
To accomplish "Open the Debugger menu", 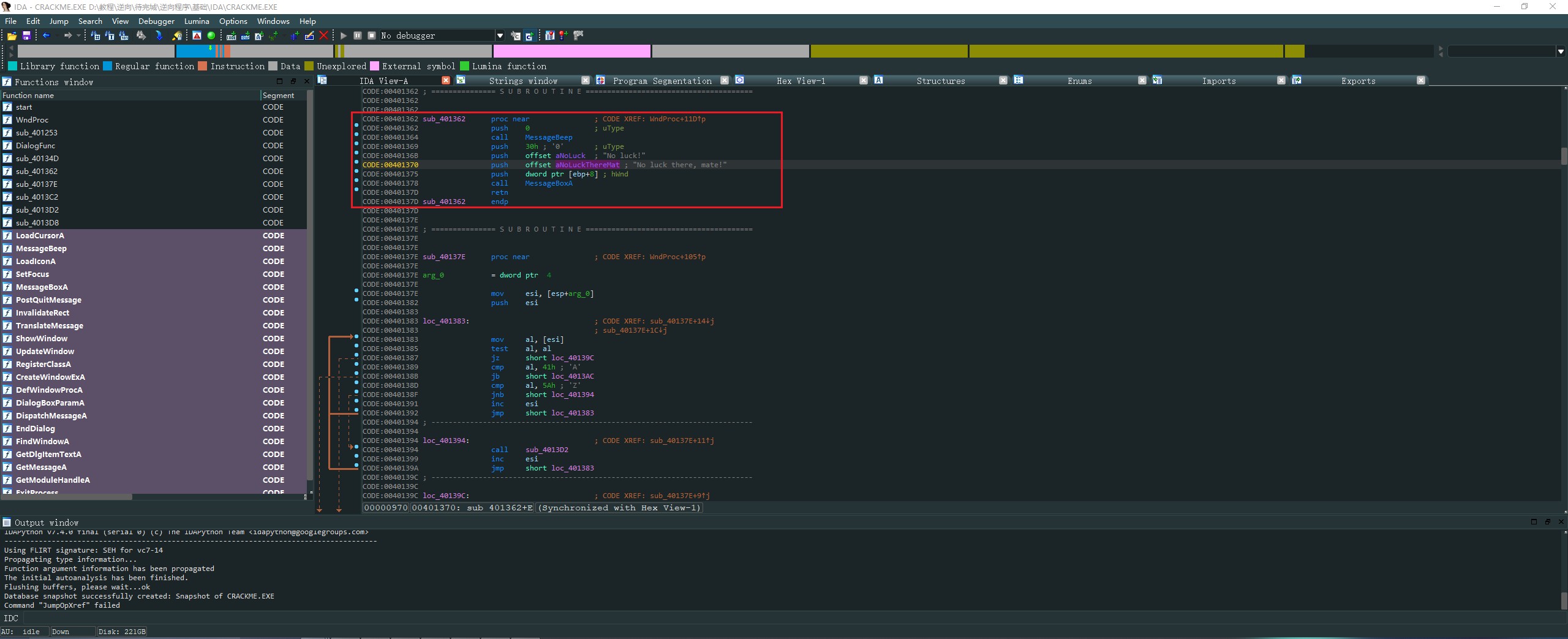I will (156, 21).
